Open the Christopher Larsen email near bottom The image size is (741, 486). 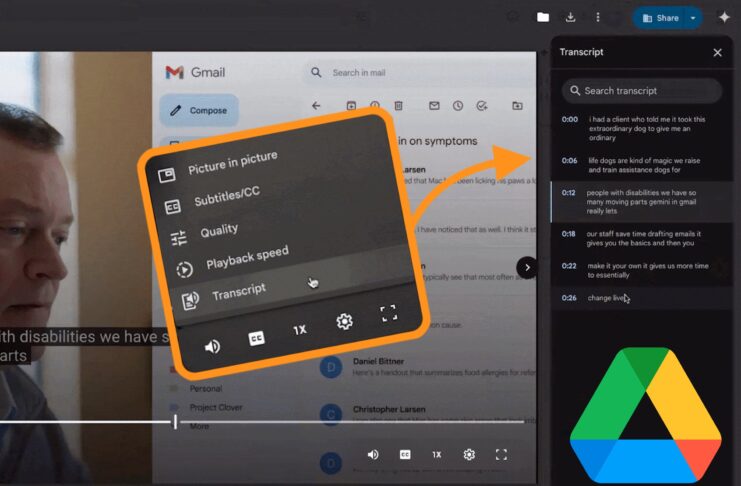pyautogui.click(x=428, y=414)
